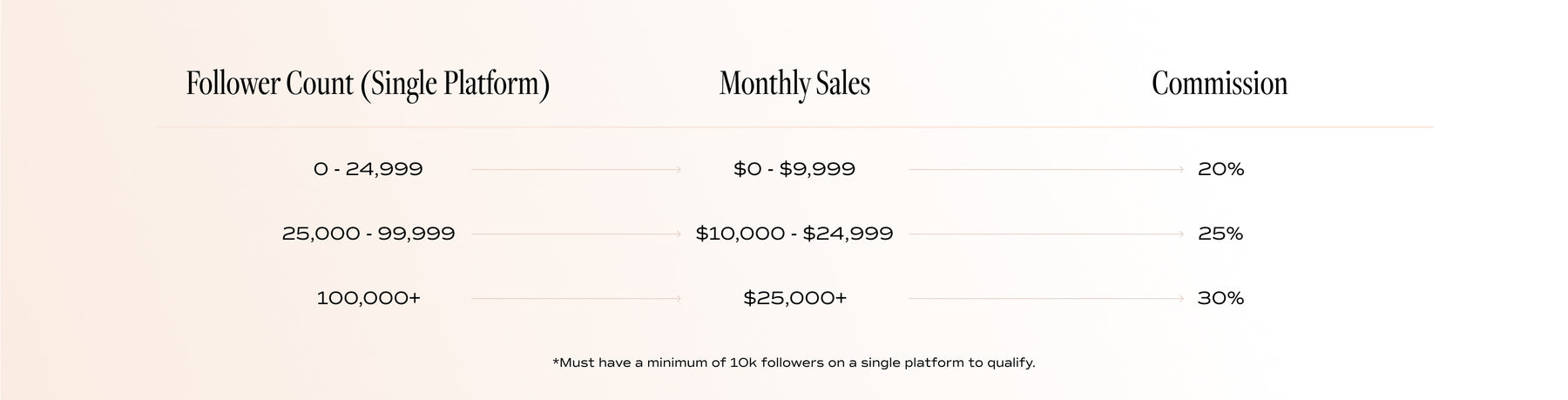Click the "$0 - $9,999" sales range
Image resolution: width=1568 pixels, height=400 pixels.
[x=794, y=169]
